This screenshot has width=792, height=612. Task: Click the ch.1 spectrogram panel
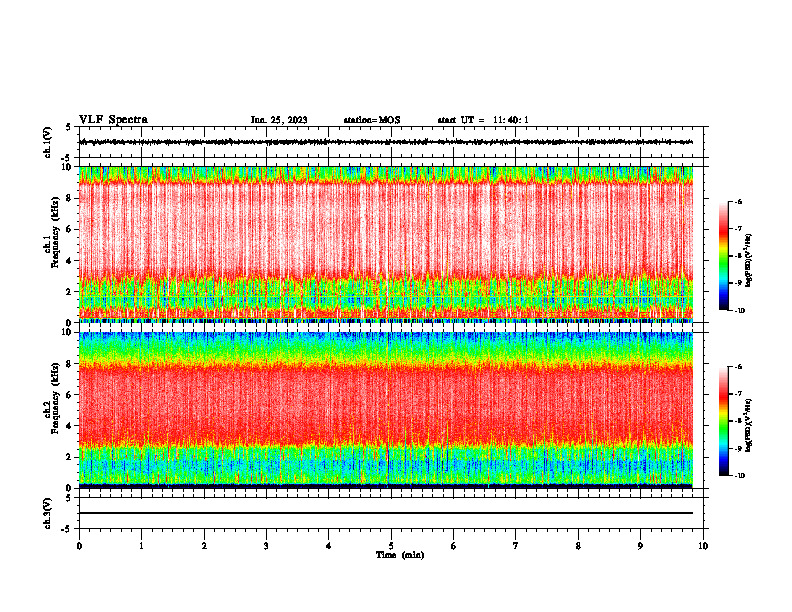point(386,244)
